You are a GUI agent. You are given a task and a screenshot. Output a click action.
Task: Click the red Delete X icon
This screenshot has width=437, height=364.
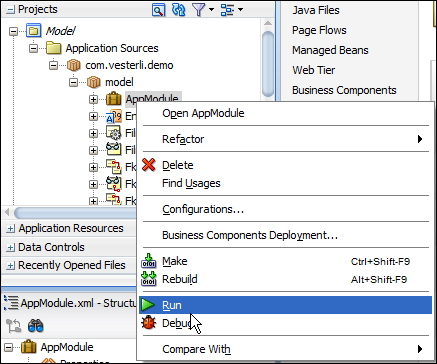click(148, 165)
